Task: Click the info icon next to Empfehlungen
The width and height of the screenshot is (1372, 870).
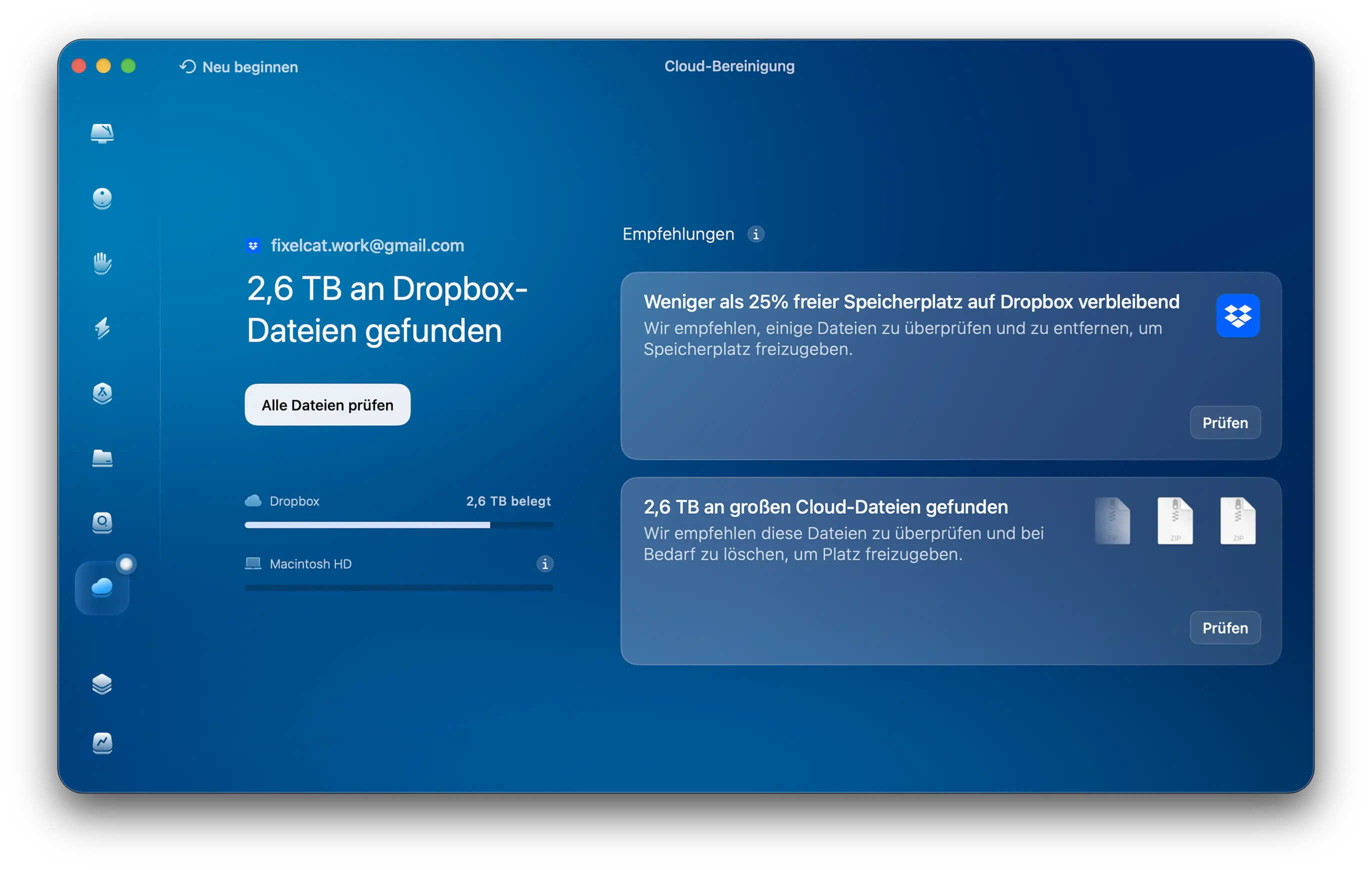Action: coord(755,234)
